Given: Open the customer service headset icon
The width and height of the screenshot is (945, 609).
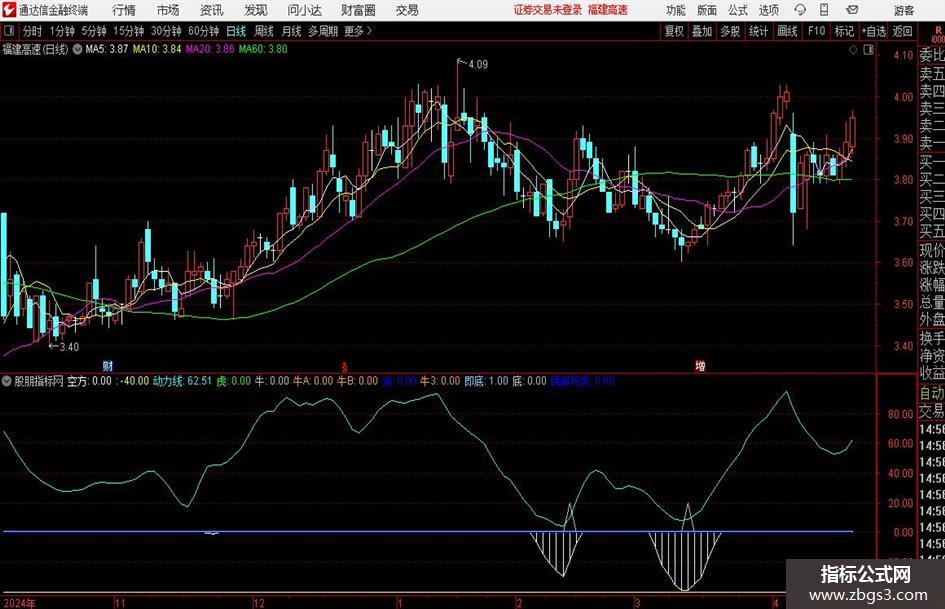Looking at the screenshot, I should 800,10.
